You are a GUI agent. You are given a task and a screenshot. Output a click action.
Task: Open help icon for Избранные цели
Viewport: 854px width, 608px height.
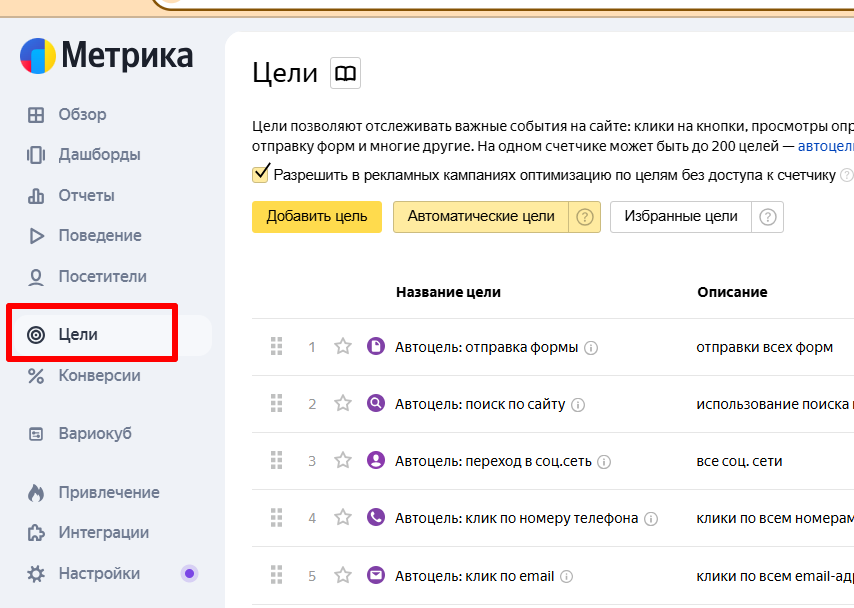768,217
